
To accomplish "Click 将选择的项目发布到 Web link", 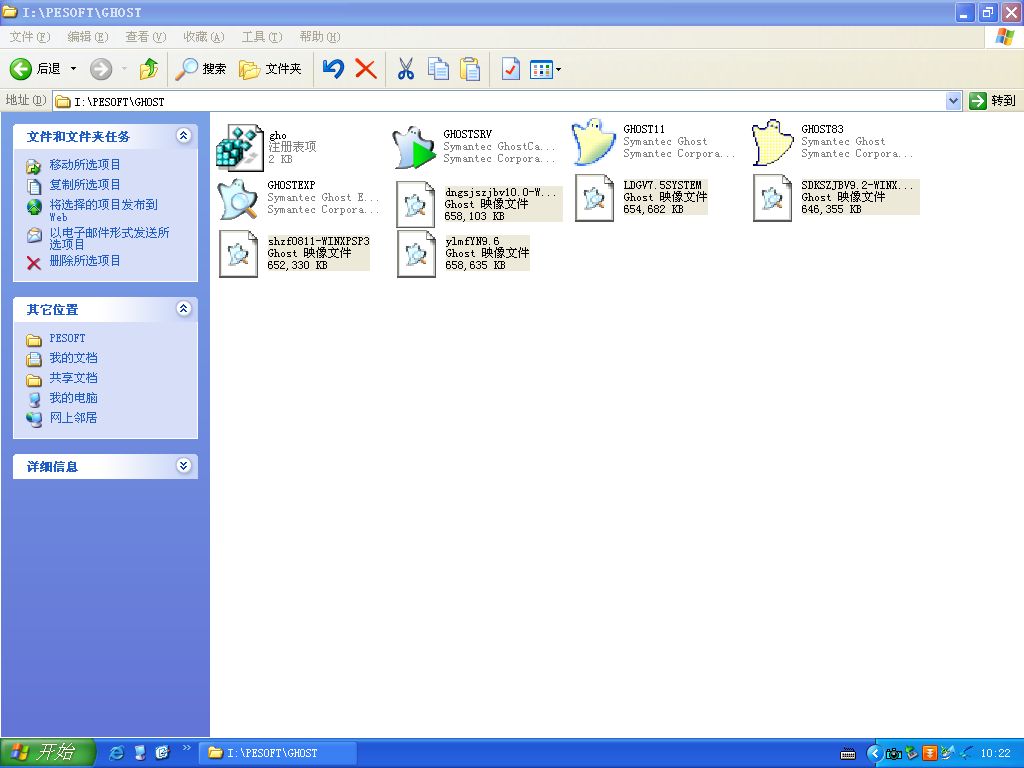I will (103, 210).
